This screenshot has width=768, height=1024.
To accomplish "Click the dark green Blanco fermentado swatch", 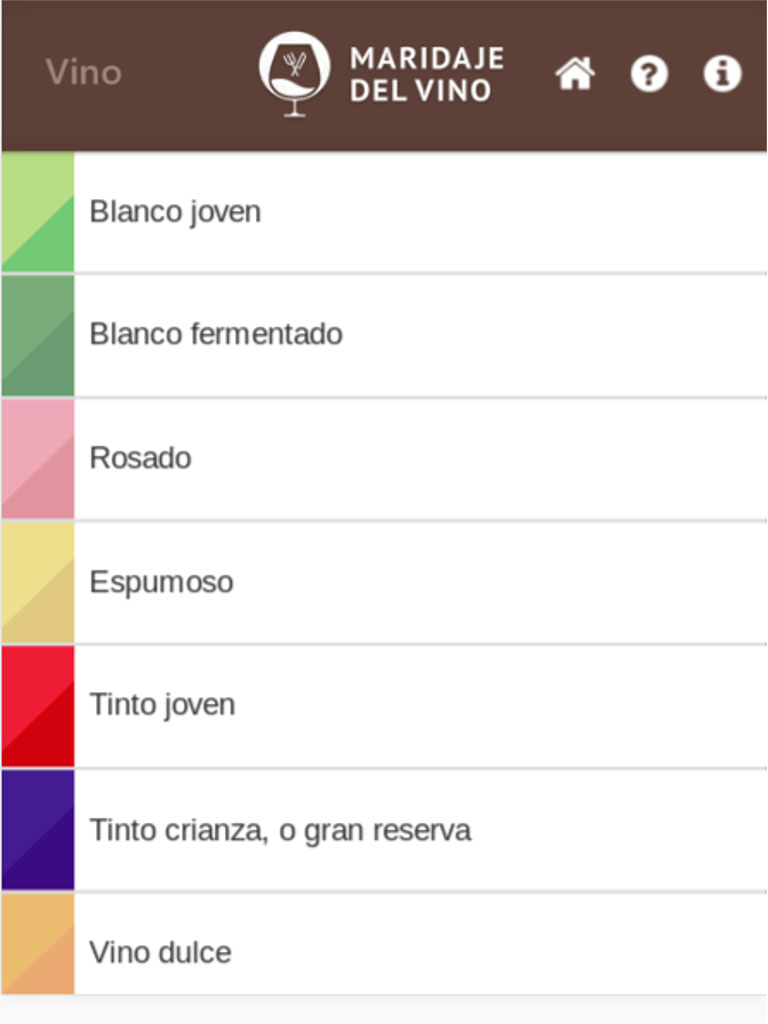I will coord(38,335).
